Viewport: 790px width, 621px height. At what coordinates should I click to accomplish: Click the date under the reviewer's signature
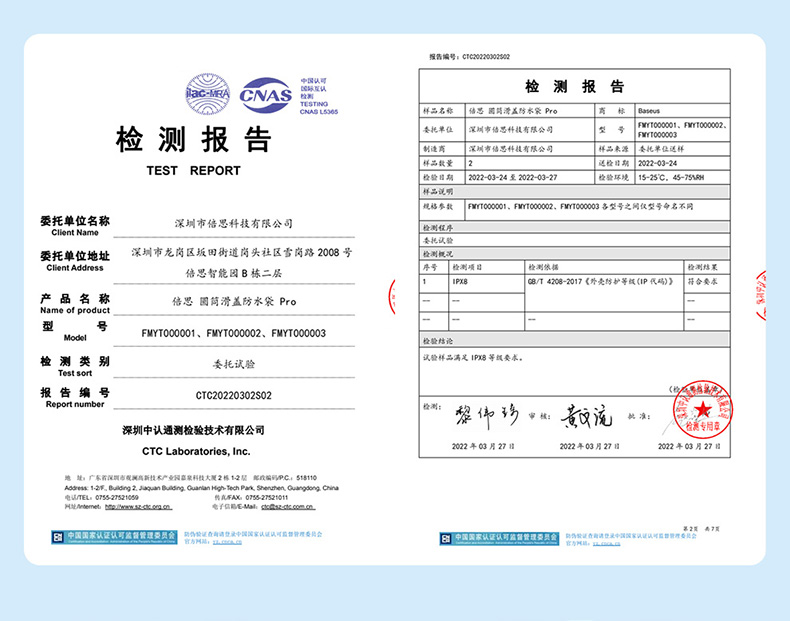[x=589, y=446]
